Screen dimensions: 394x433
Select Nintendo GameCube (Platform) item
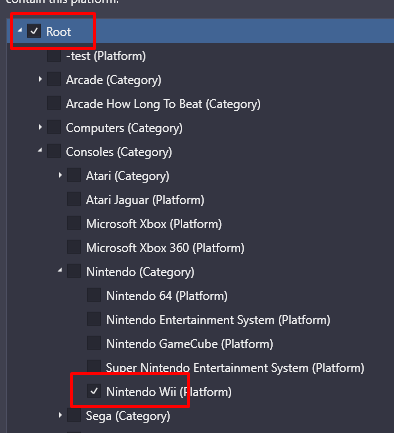(190, 344)
